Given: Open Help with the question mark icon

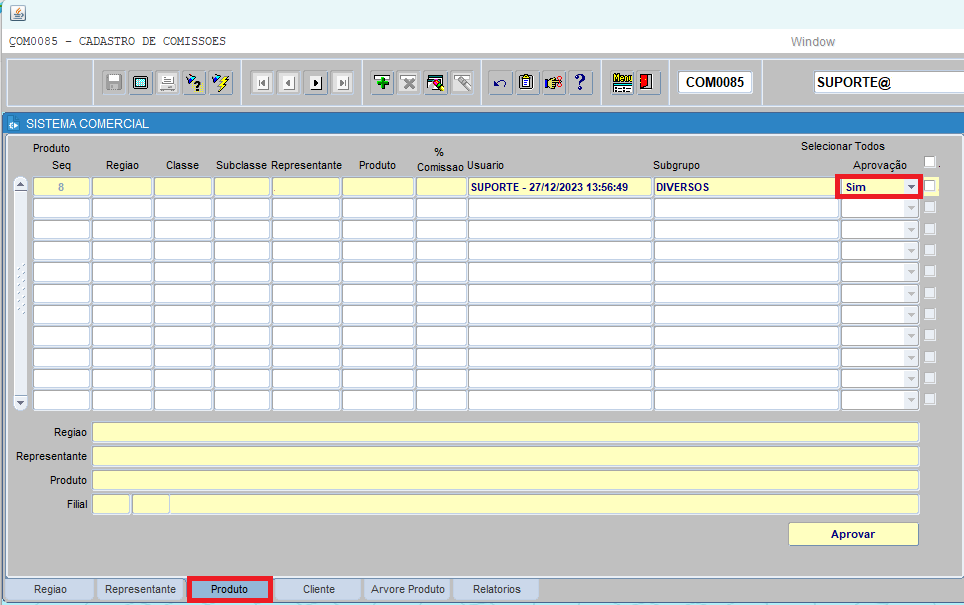Looking at the screenshot, I should point(580,82).
